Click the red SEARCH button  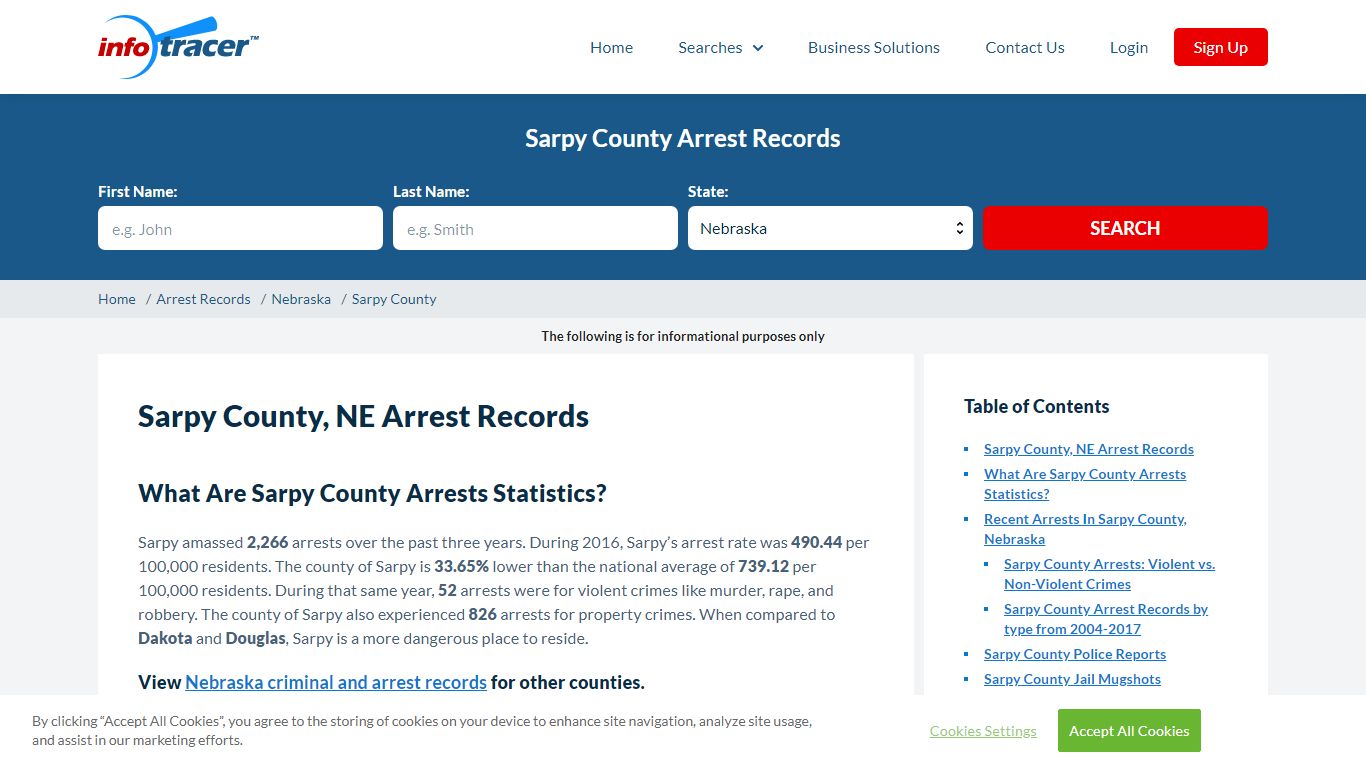pyautogui.click(x=1125, y=228)
